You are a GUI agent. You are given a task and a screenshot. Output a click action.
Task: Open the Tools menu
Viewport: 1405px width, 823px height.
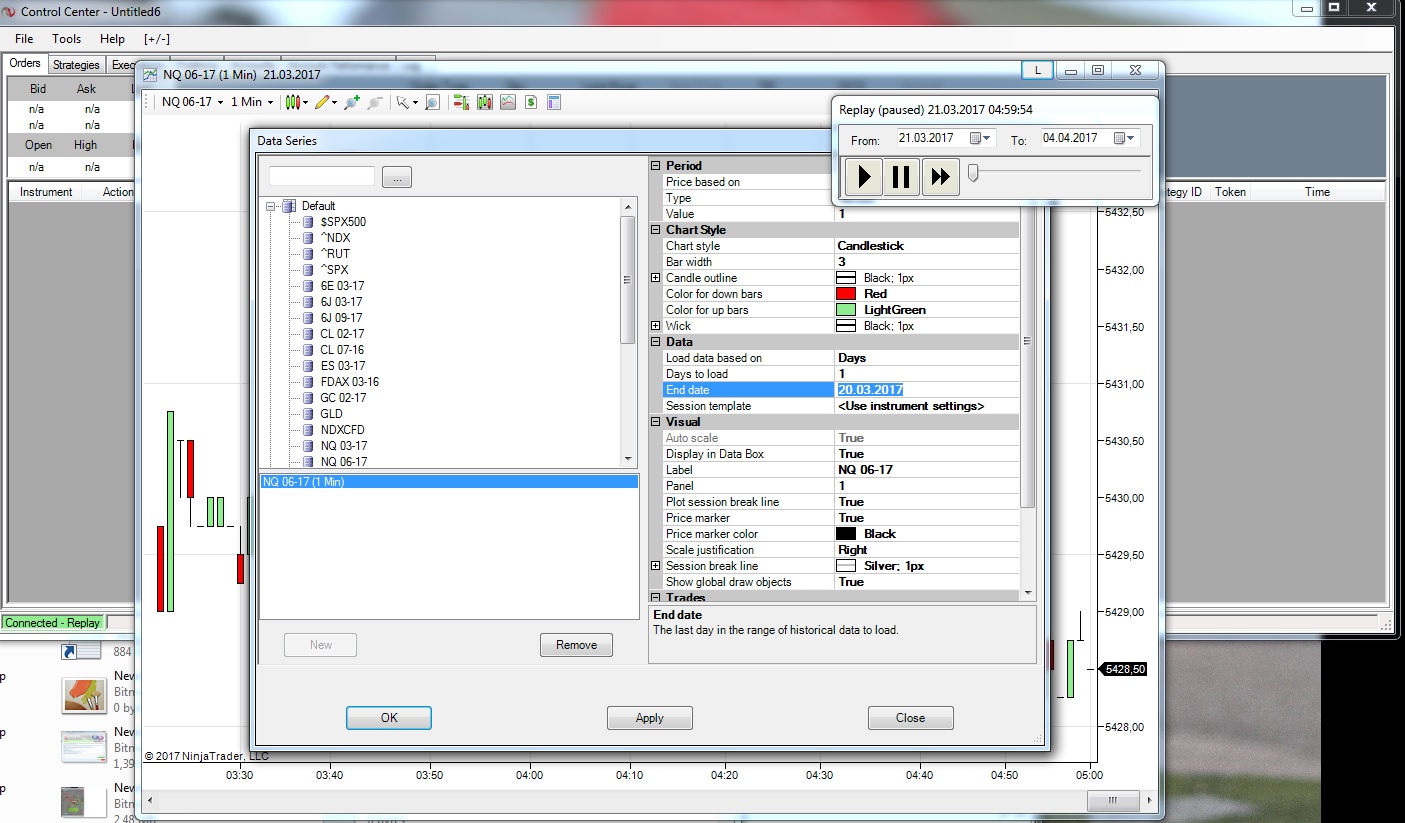click(67, 39)
